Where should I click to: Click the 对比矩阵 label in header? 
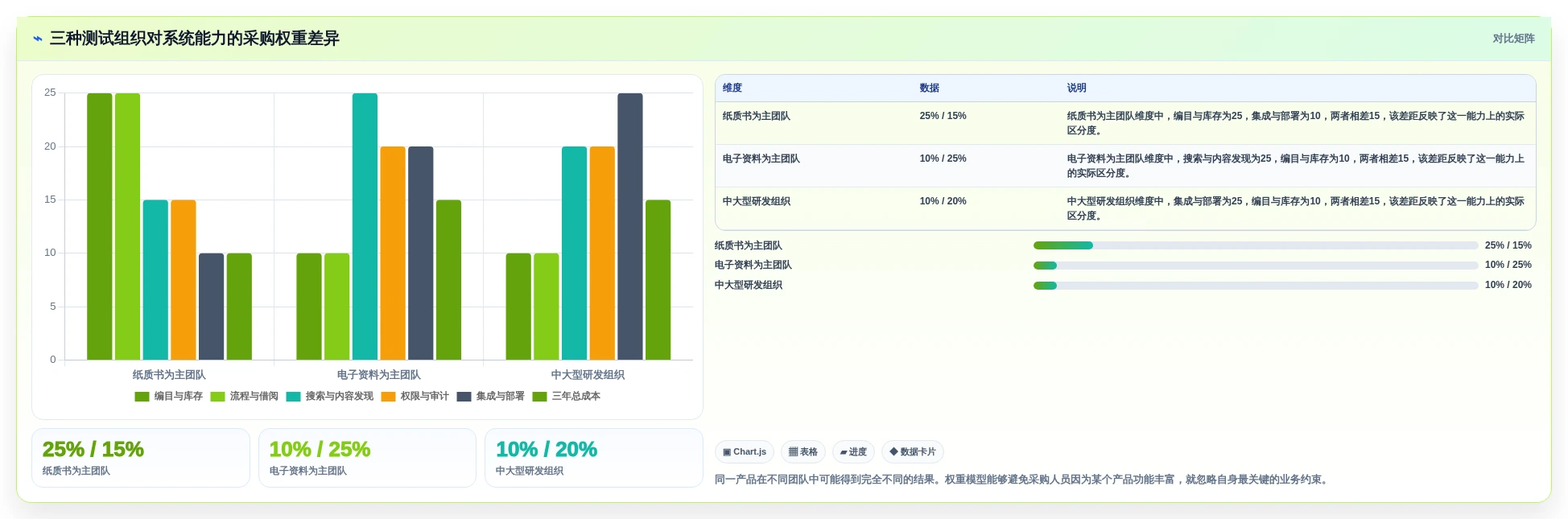pyautogui.click(x=1513, y=39)
